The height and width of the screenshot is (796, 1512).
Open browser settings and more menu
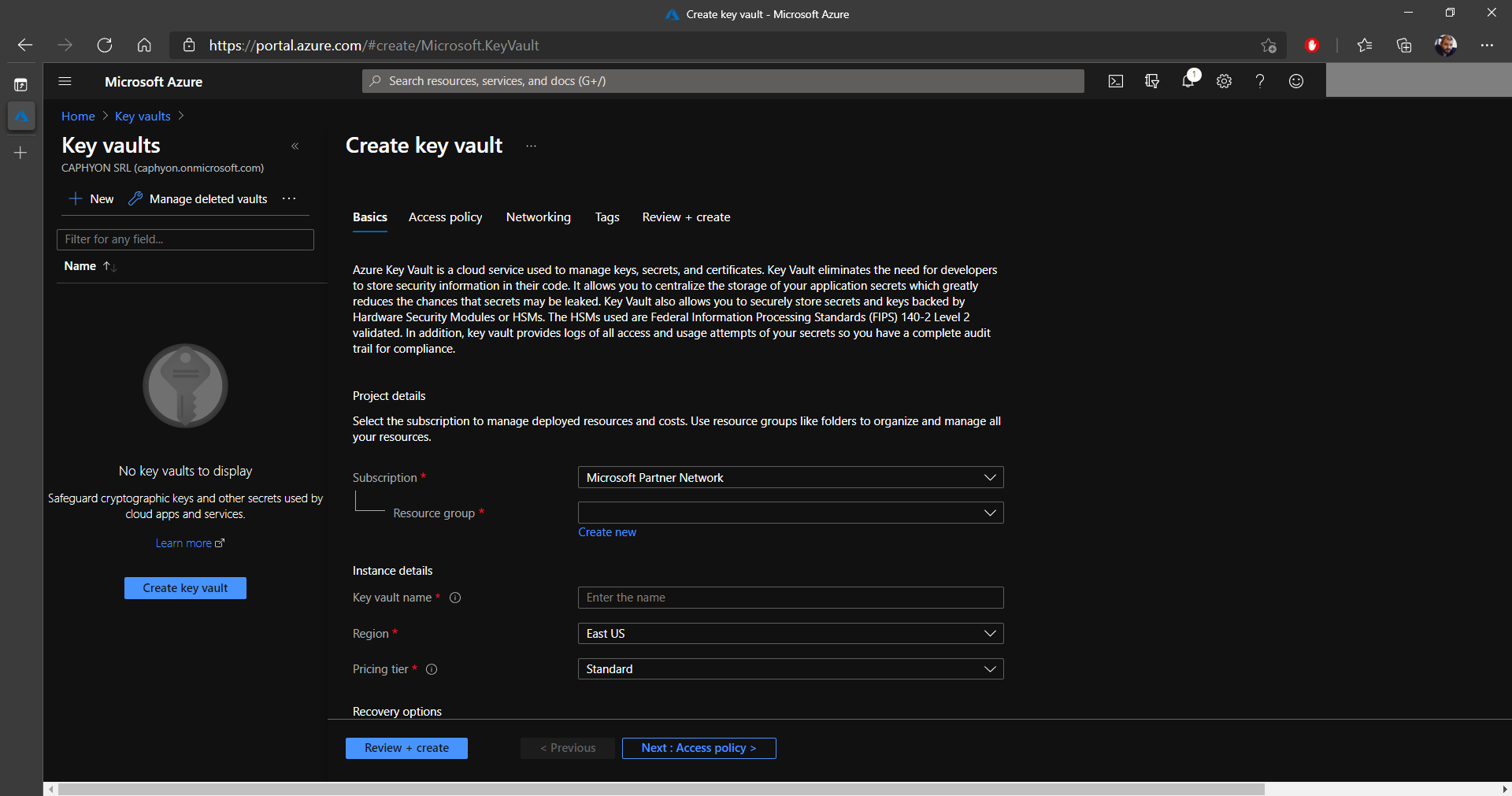tap(1487, 46)
